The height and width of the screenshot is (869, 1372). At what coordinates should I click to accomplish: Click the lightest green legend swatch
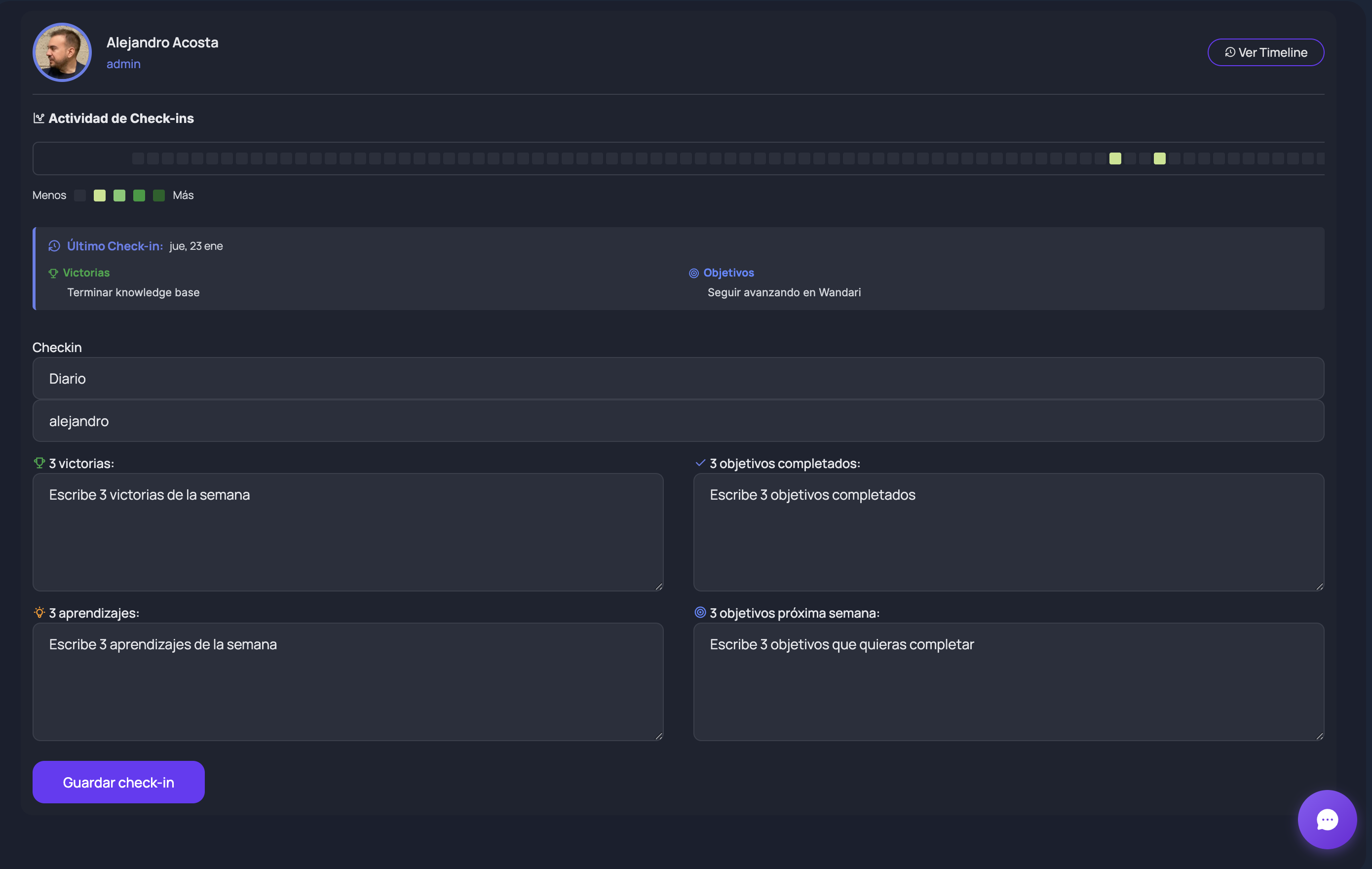100,196
